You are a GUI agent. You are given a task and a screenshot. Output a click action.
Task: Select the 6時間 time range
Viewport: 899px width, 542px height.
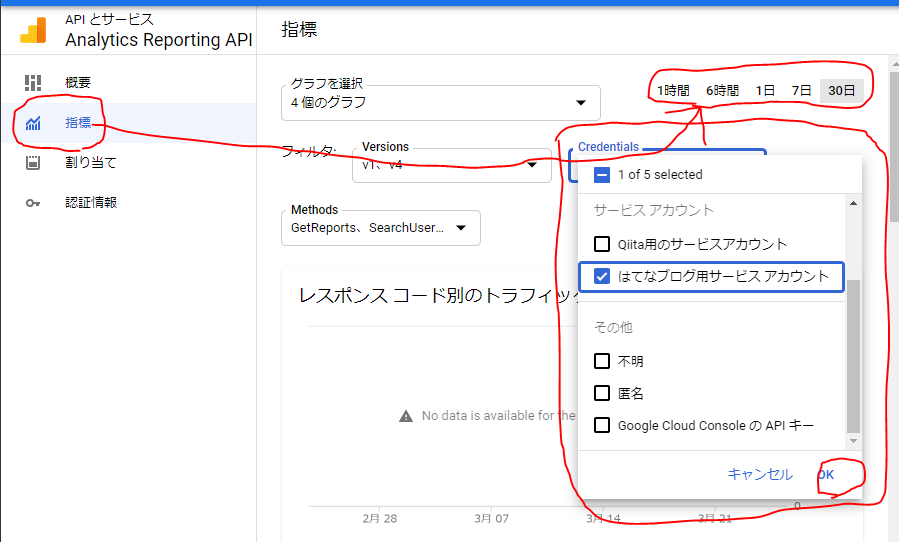click(722, 91)
